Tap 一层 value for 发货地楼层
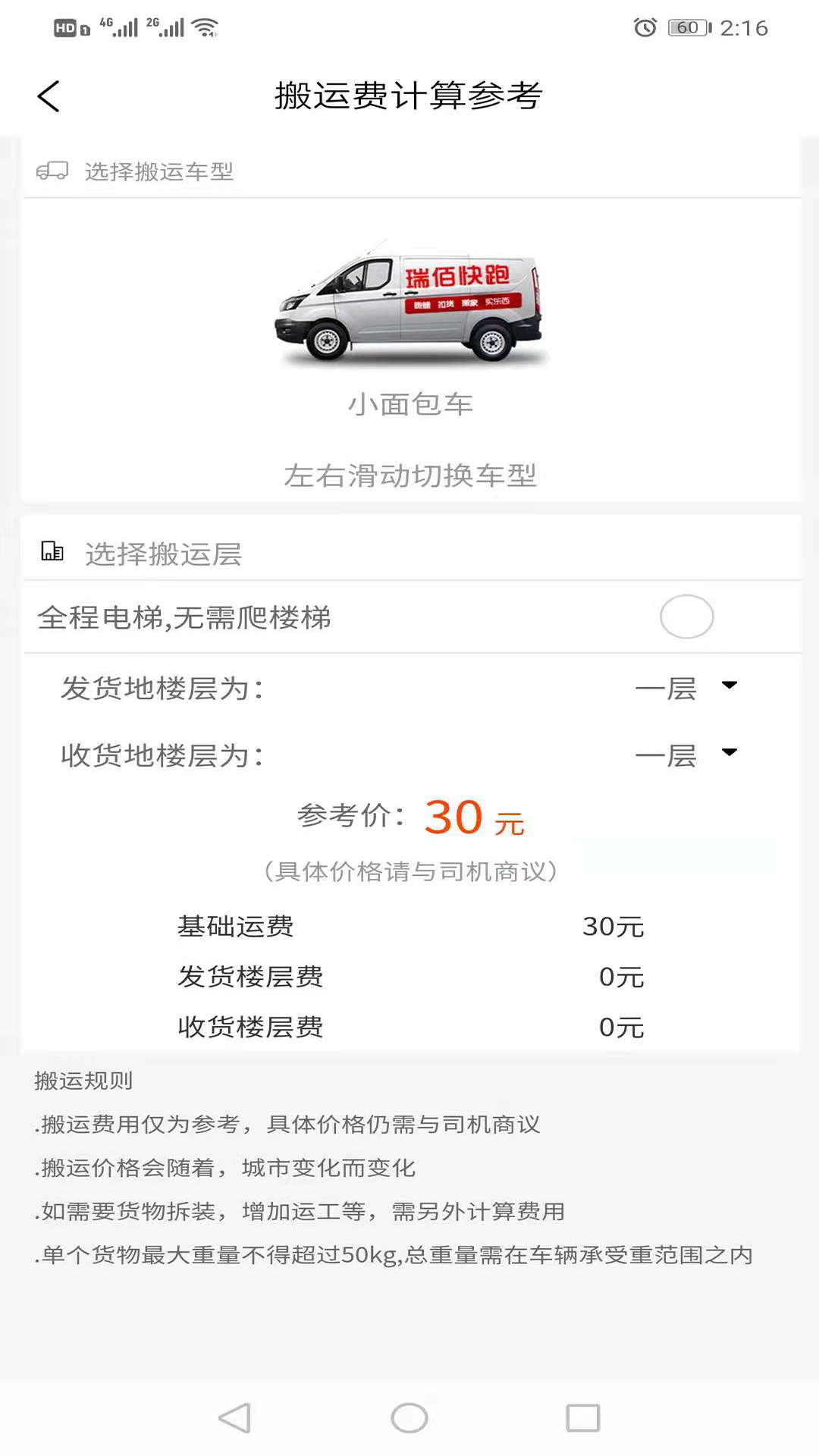 (x=666, y=689)
